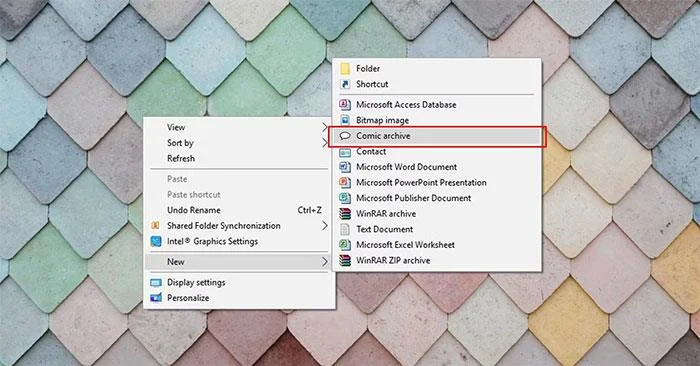
Task: Click the Display settings monitor icon
Action: pos(156,283)
